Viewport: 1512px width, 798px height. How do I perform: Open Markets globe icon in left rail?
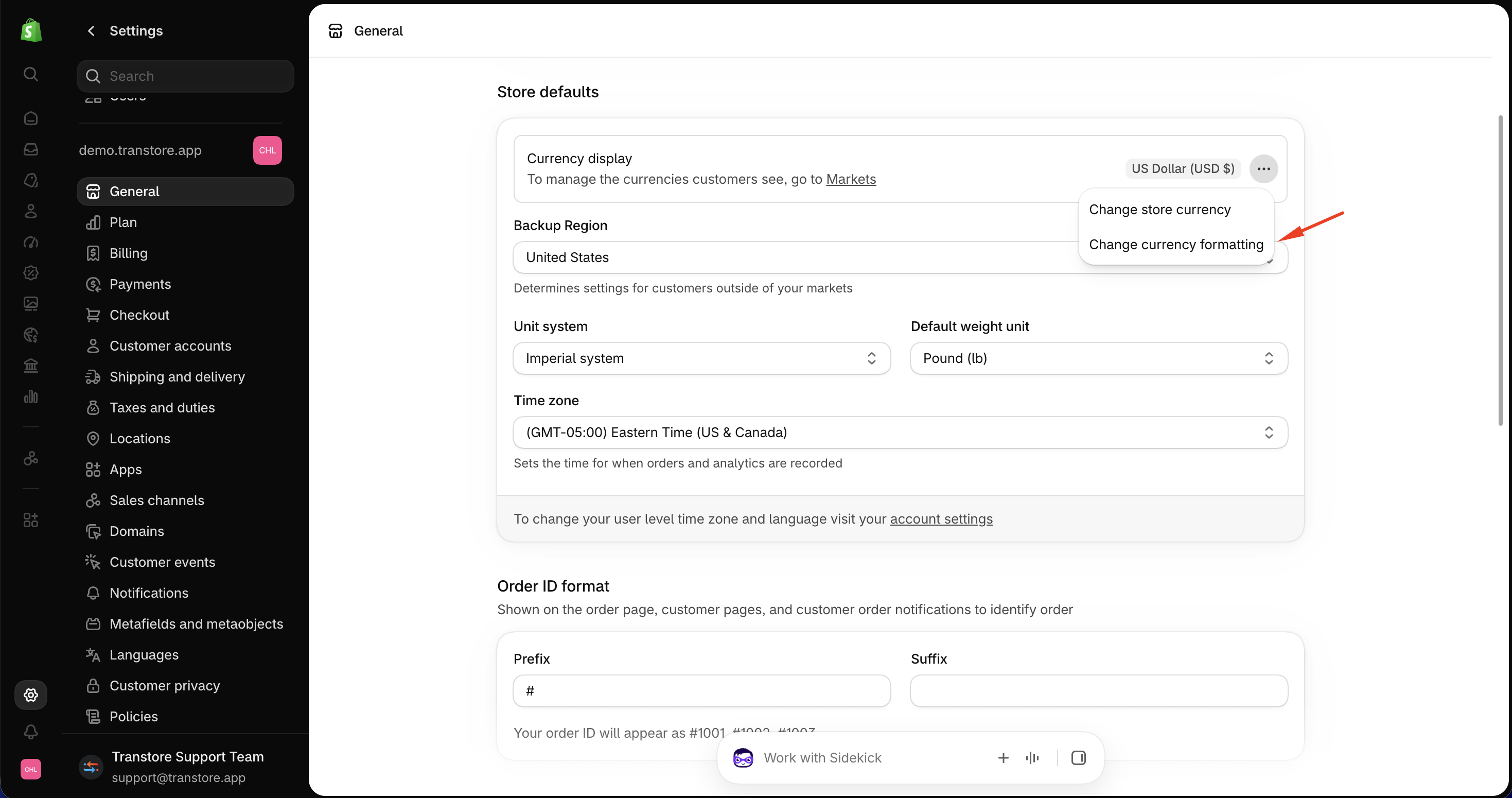30,335
